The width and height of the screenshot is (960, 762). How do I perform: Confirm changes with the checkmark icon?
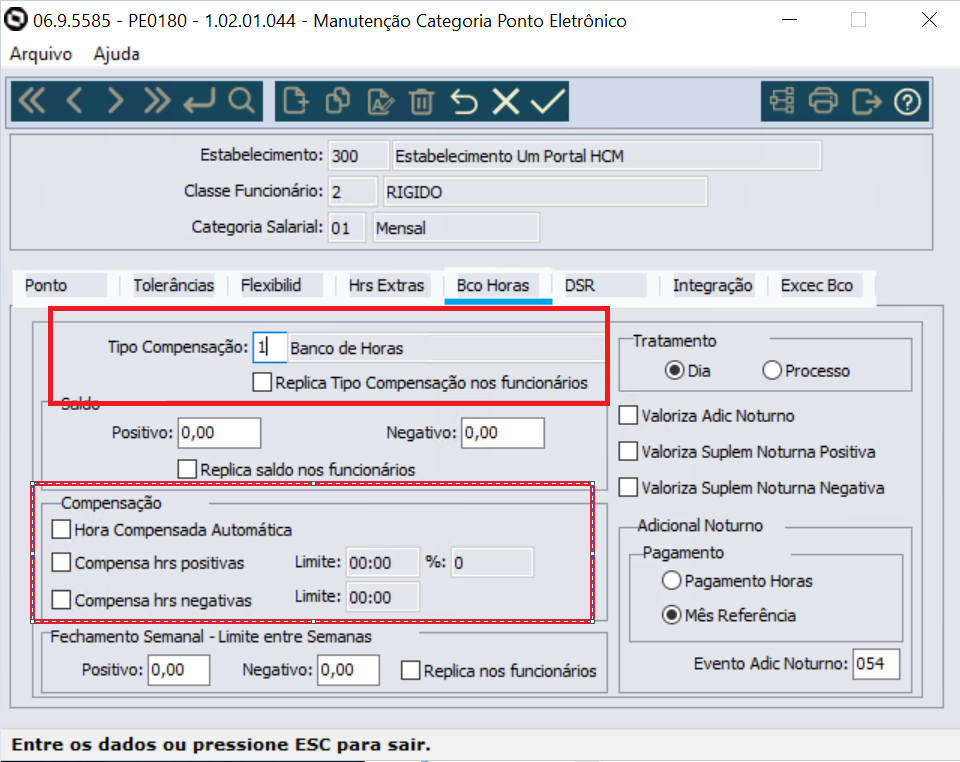(x=548, y=101)
